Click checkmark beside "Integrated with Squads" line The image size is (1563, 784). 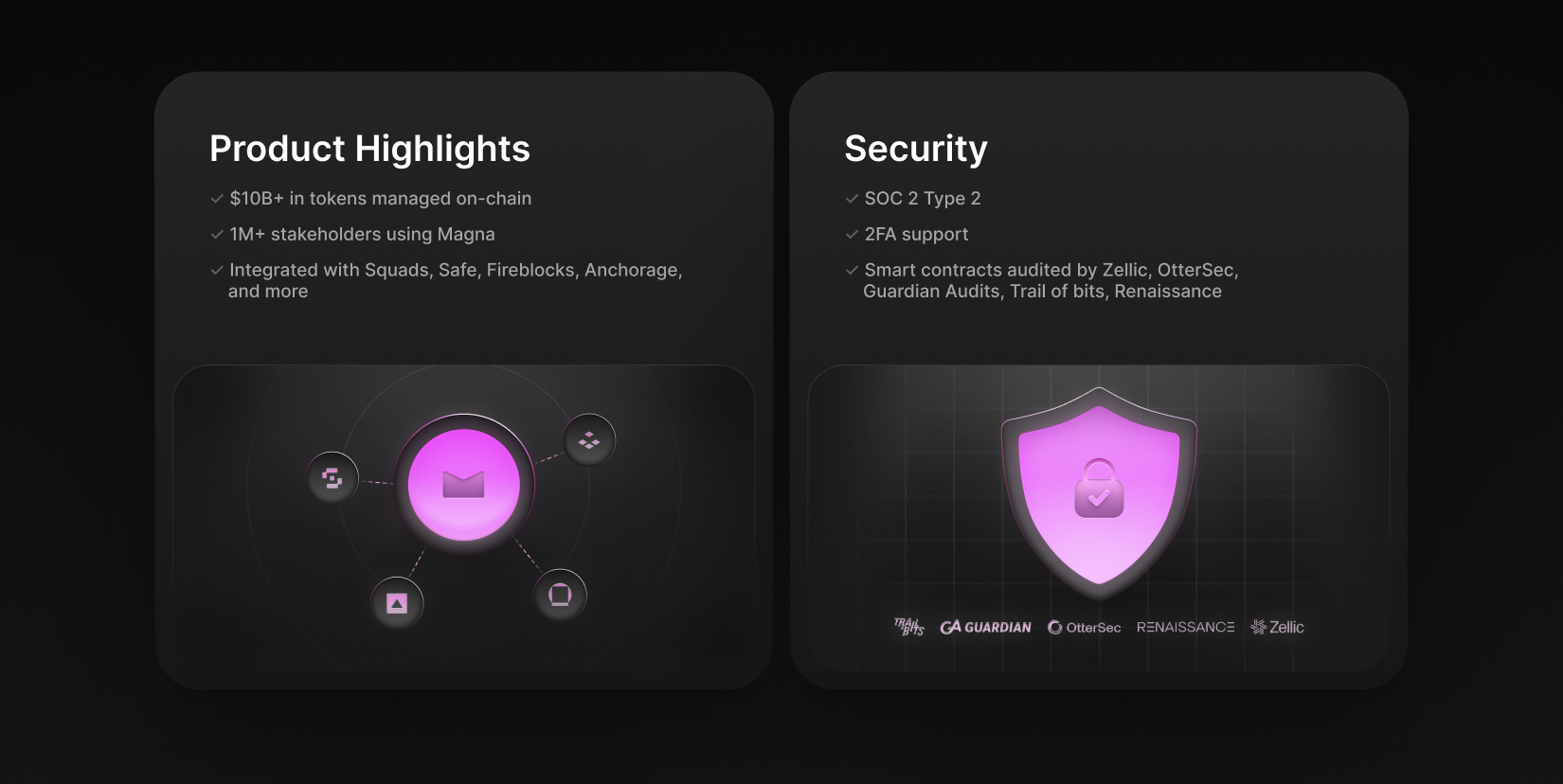[217, 271]
